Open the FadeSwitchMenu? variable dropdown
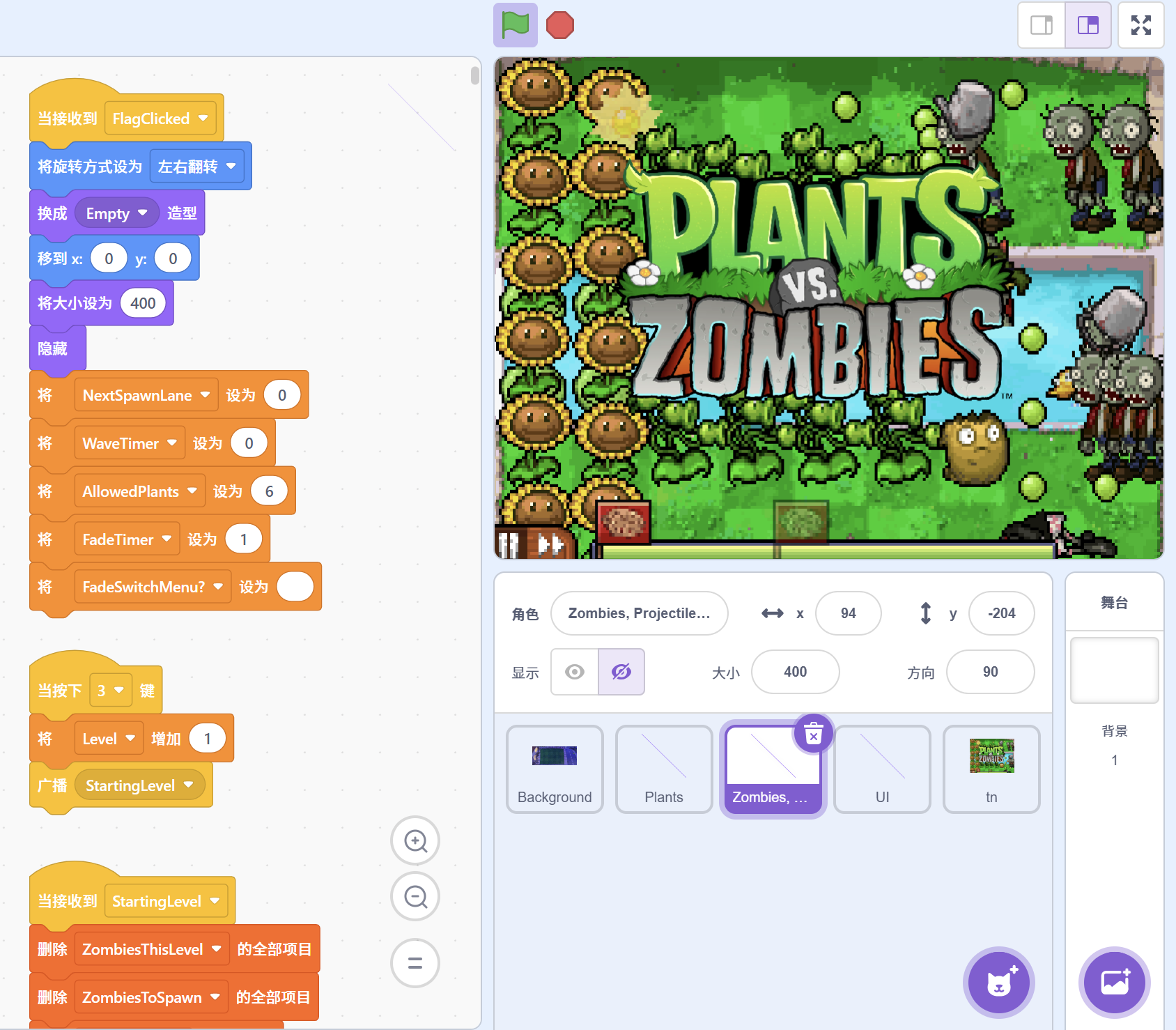 153,587
